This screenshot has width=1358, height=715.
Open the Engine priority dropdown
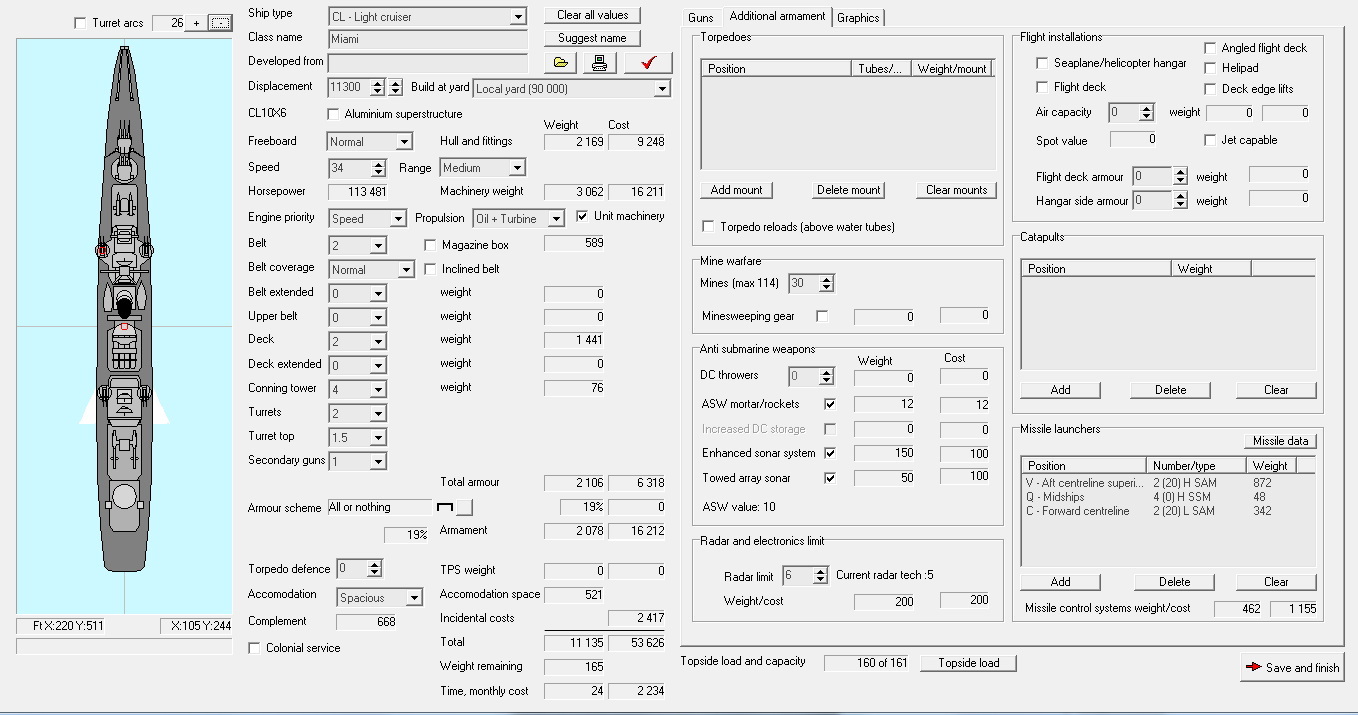pyautogui.click(x=397, y=219)
